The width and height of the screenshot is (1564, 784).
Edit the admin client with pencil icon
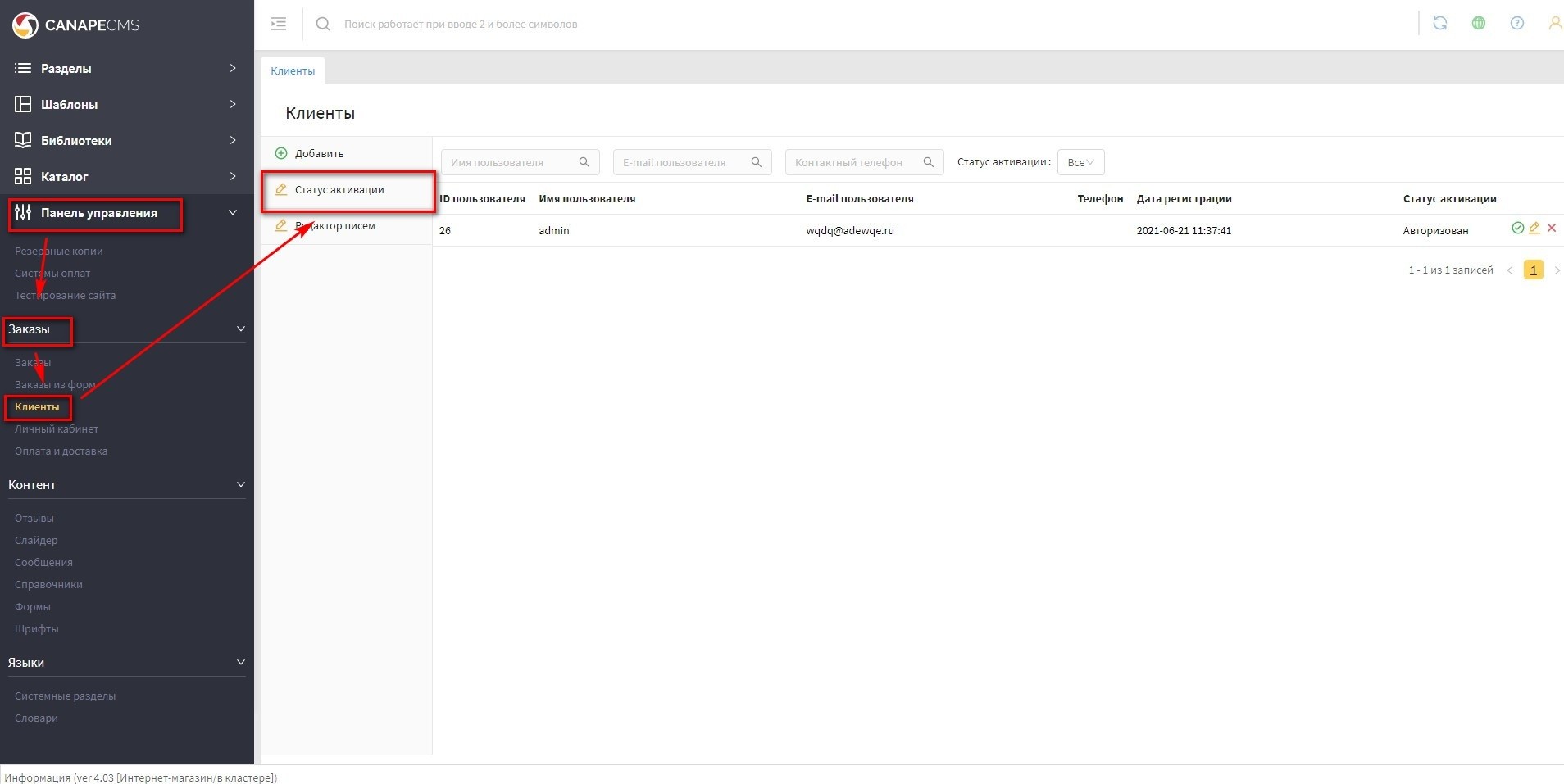[x=1534, y=229]
